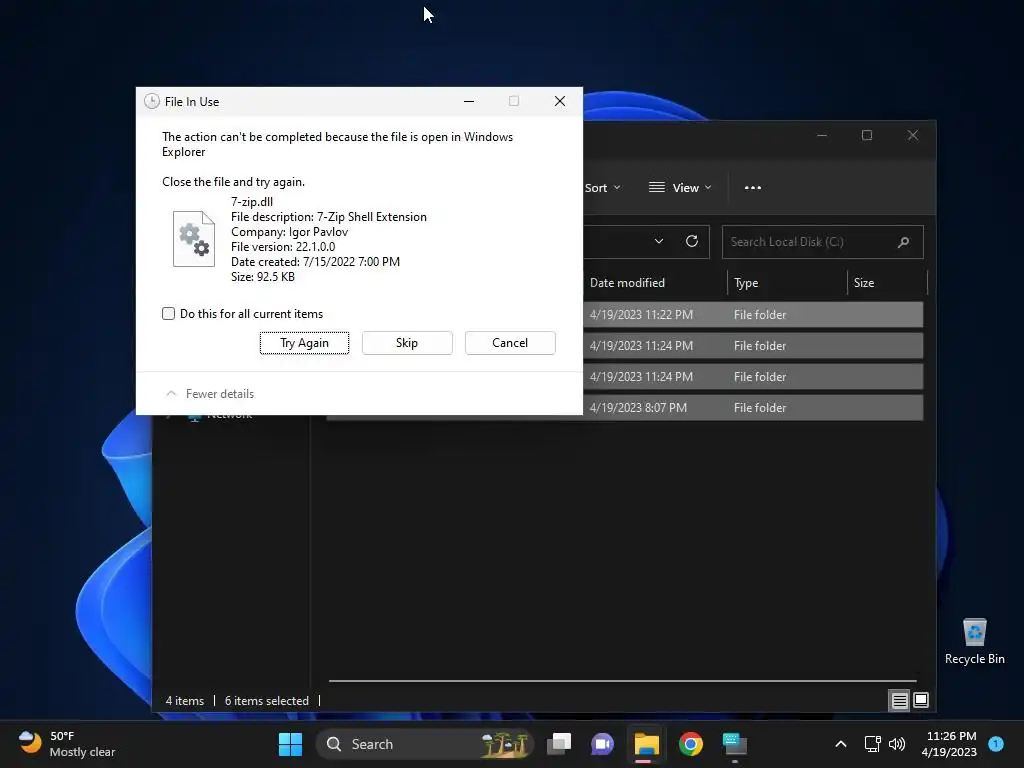Minimize the File Explorer window

pyautogui.click(x=822, y=135)
